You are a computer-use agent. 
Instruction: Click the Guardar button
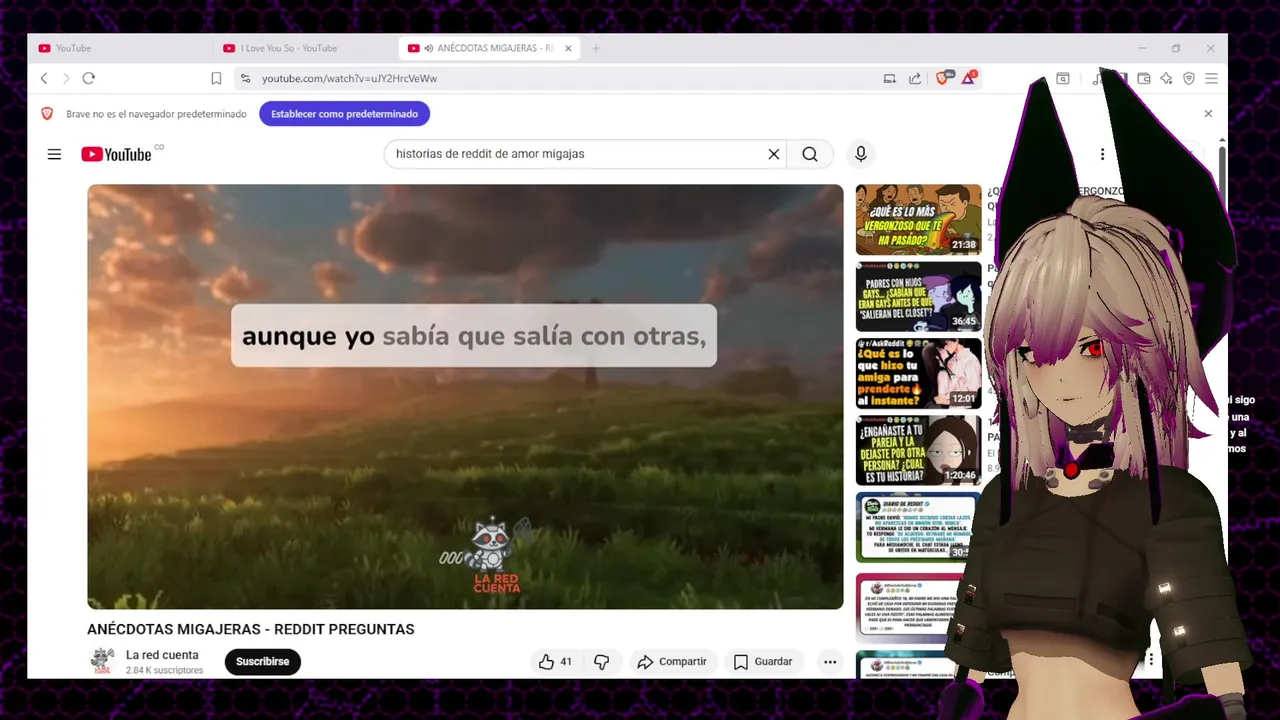[763, 661]
